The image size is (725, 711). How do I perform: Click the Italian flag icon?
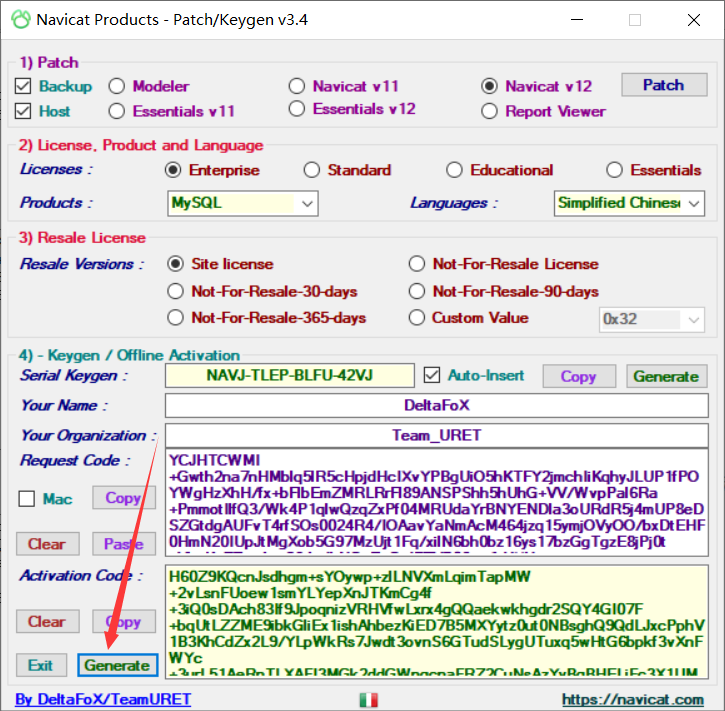click(x=369, y=699)
